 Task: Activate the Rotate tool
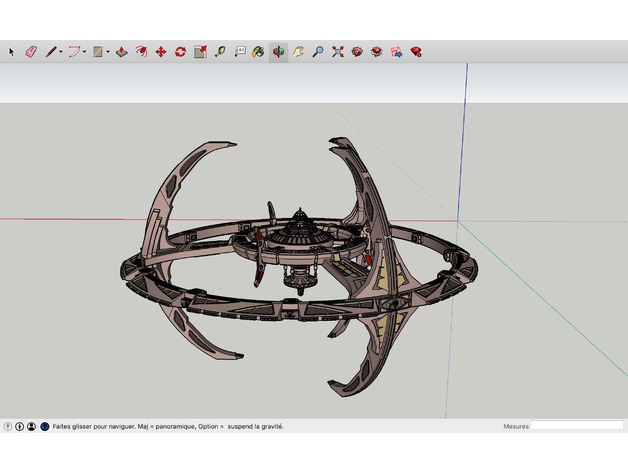180,51
